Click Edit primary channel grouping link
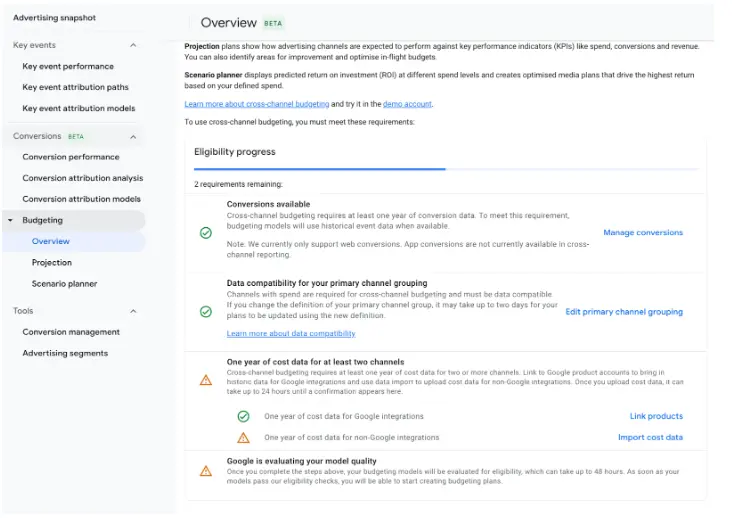The height and width of the screenshot is (518, 732). (x=624, y=312)
